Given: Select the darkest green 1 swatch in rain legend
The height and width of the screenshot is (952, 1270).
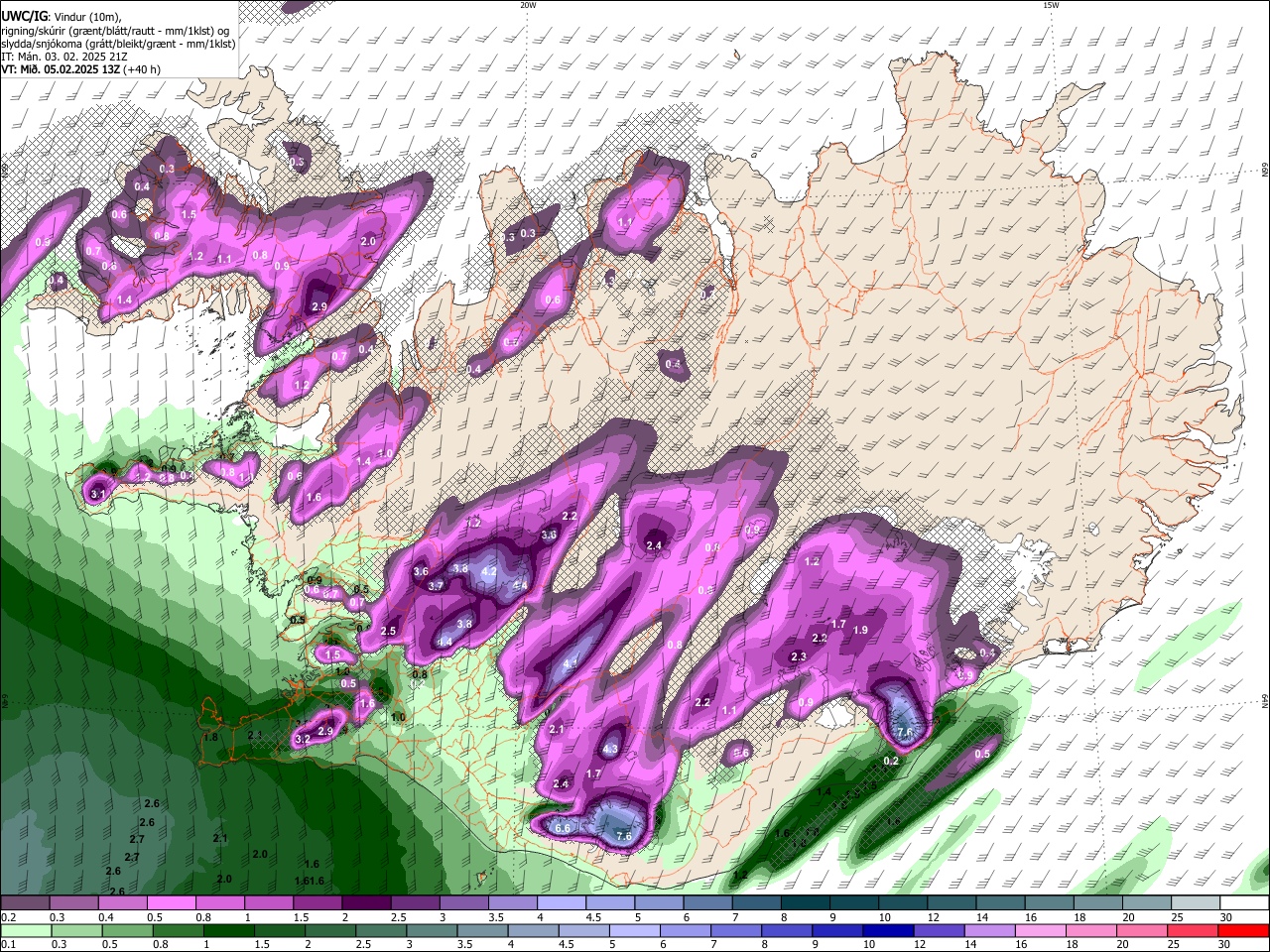Looking at the screenshot, I should point(228,931).
